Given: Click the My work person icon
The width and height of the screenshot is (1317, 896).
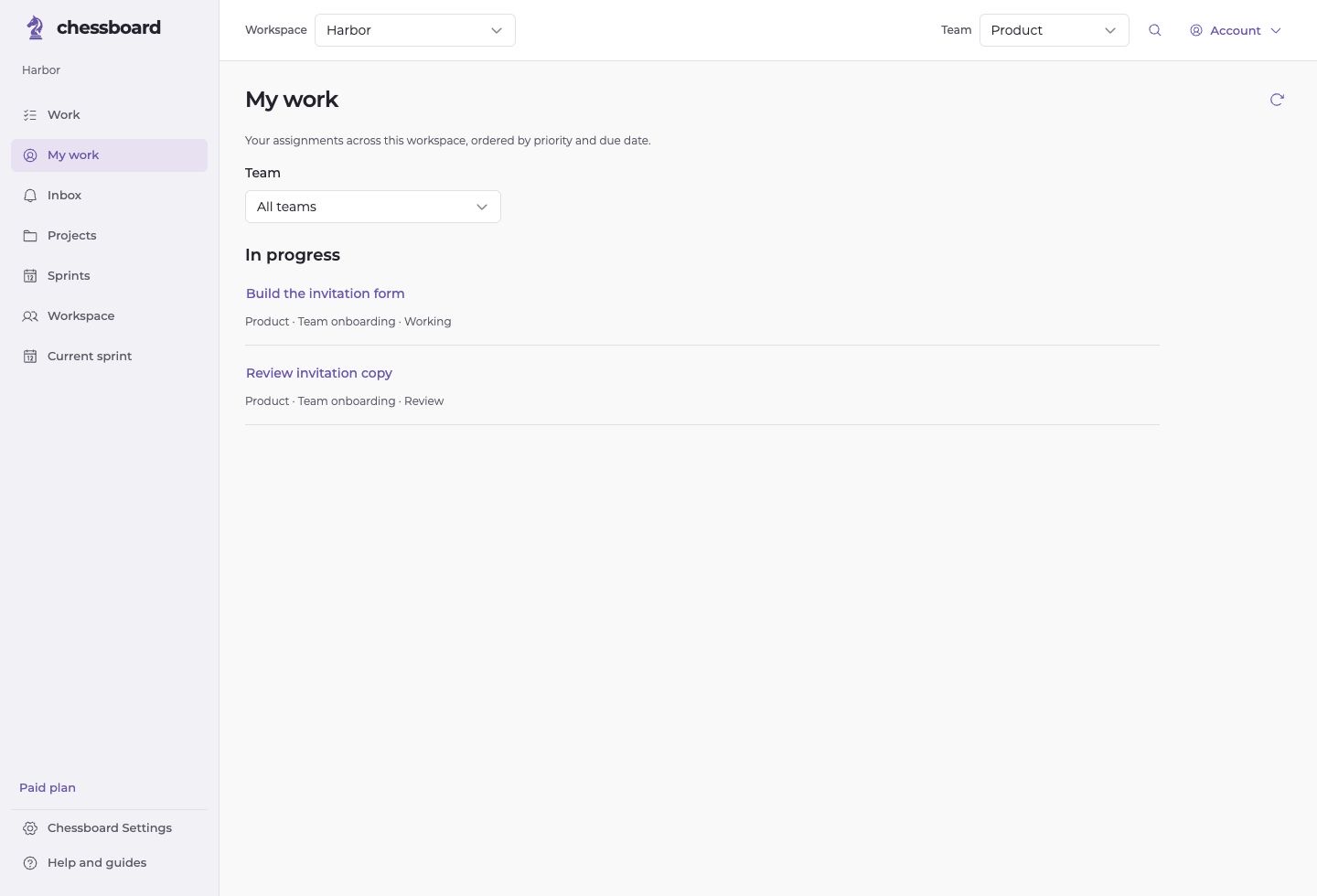Looking at the screenshot, I should click(30, 155).
